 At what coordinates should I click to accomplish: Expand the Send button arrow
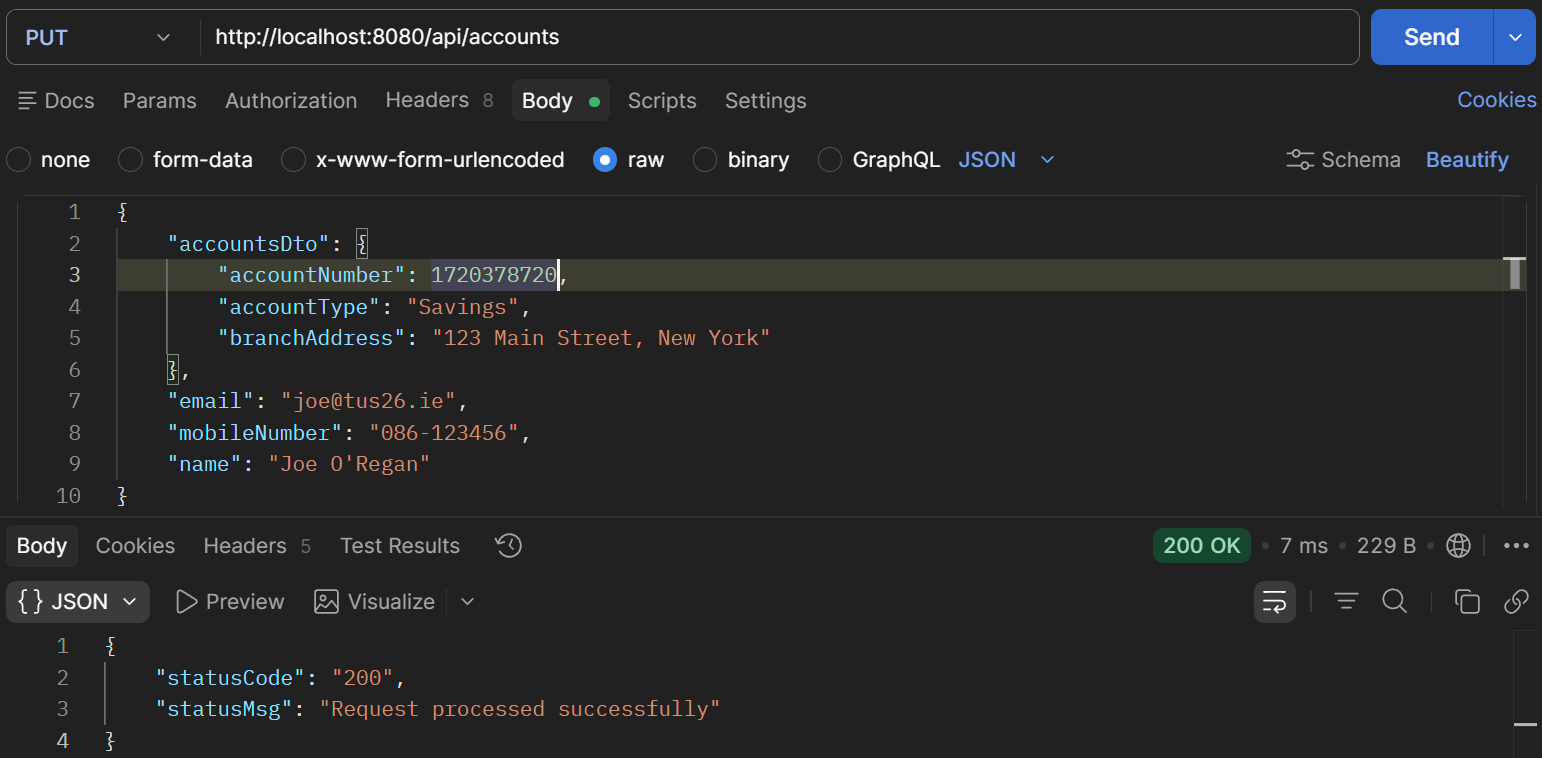pos(1515,37)
